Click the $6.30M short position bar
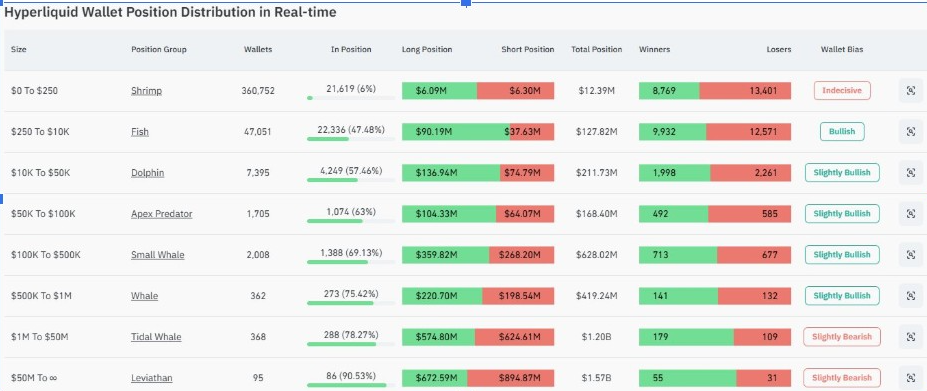Image resolution: width=927 pixels, height=391 pixels. click(516, 91)
